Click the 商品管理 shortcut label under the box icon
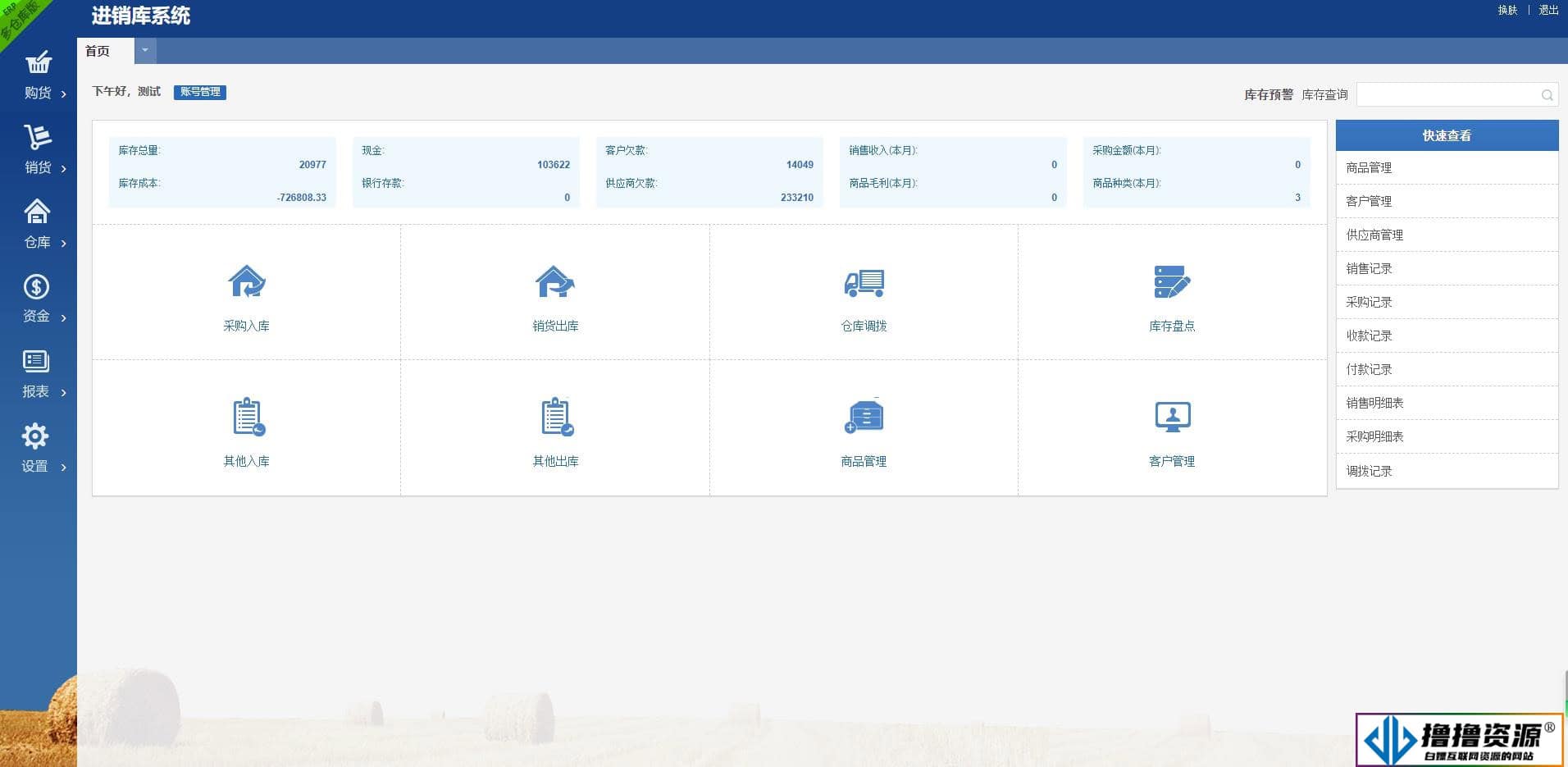The height and width of the screenshot is (767, 1568). [x=864, y=461]
